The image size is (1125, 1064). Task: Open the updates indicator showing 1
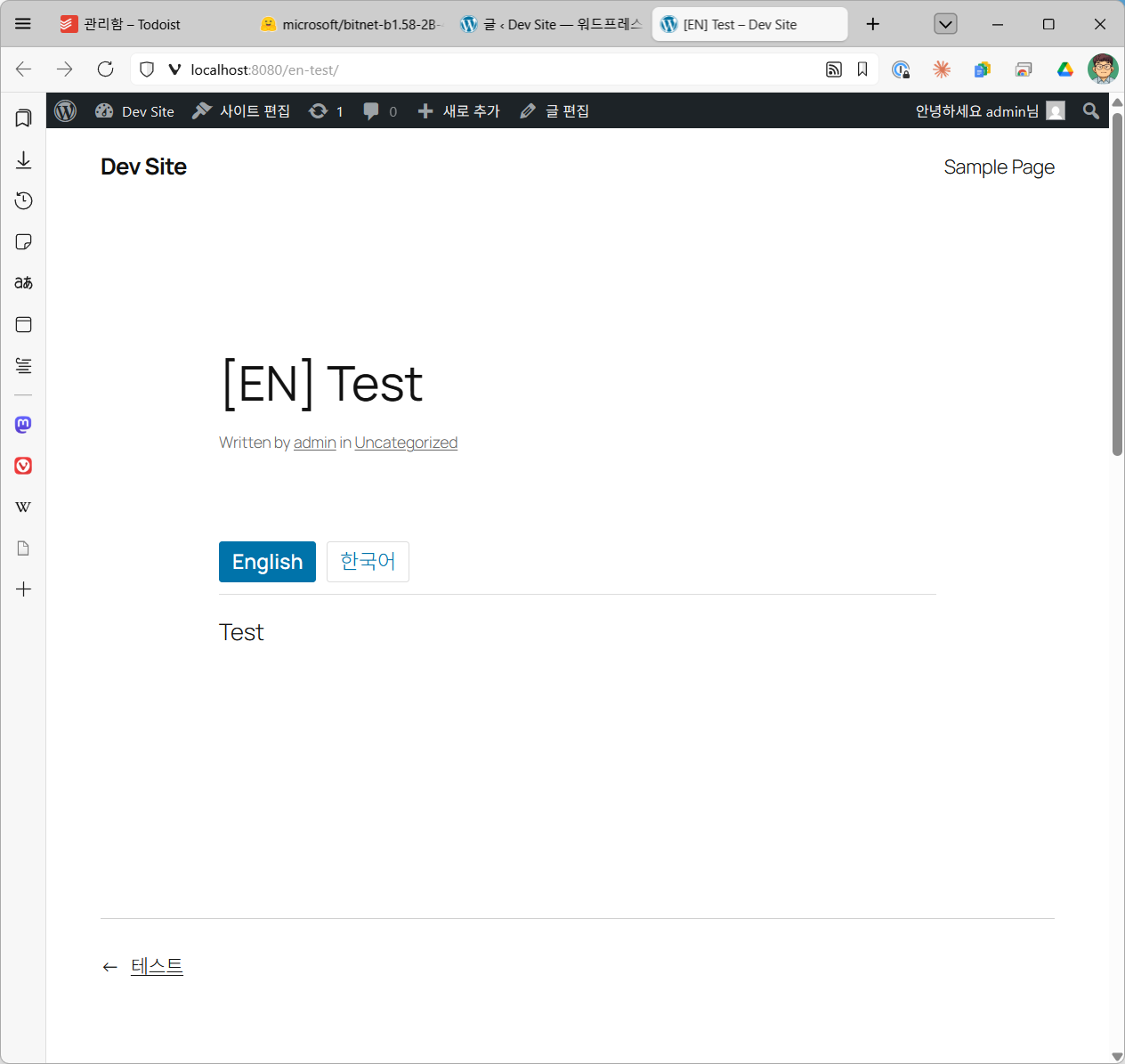(x=326, y=110)
